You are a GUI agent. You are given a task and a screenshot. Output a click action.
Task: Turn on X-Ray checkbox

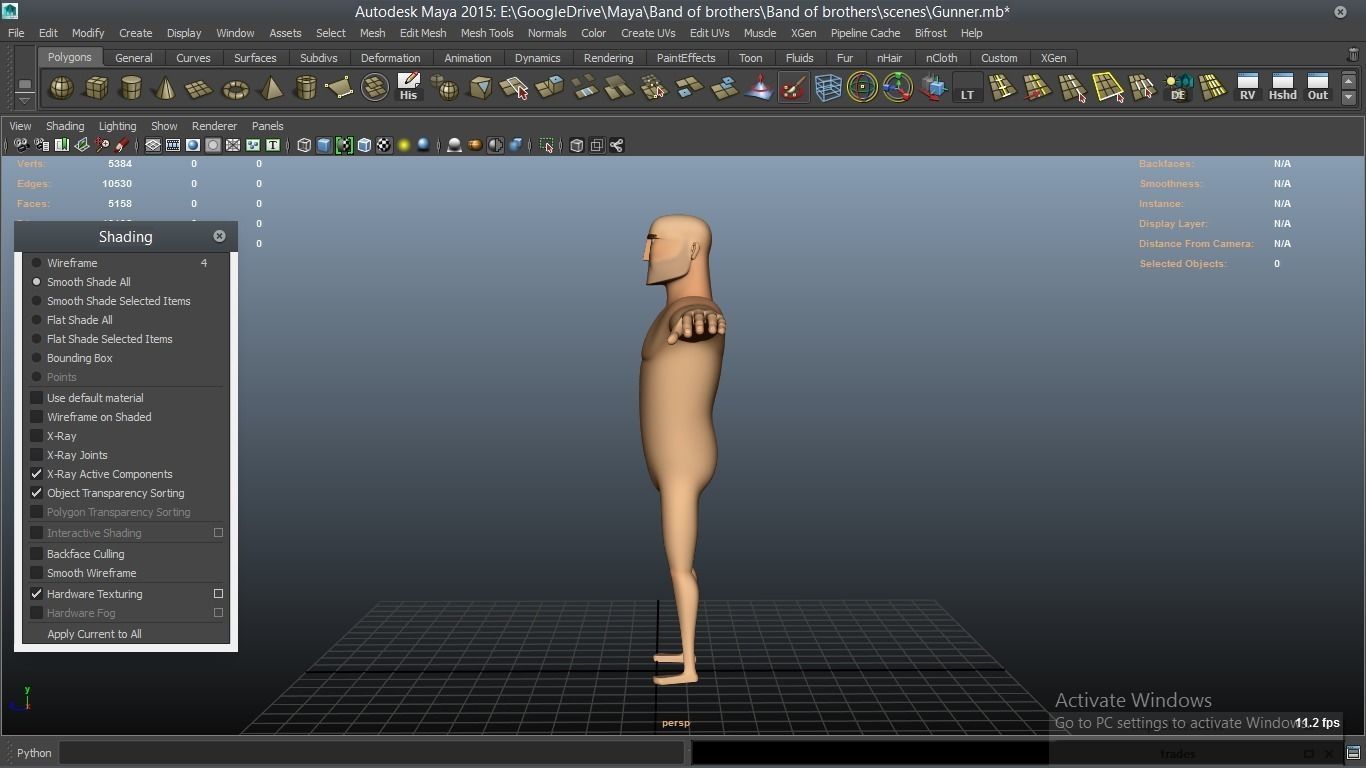(37, 436)
